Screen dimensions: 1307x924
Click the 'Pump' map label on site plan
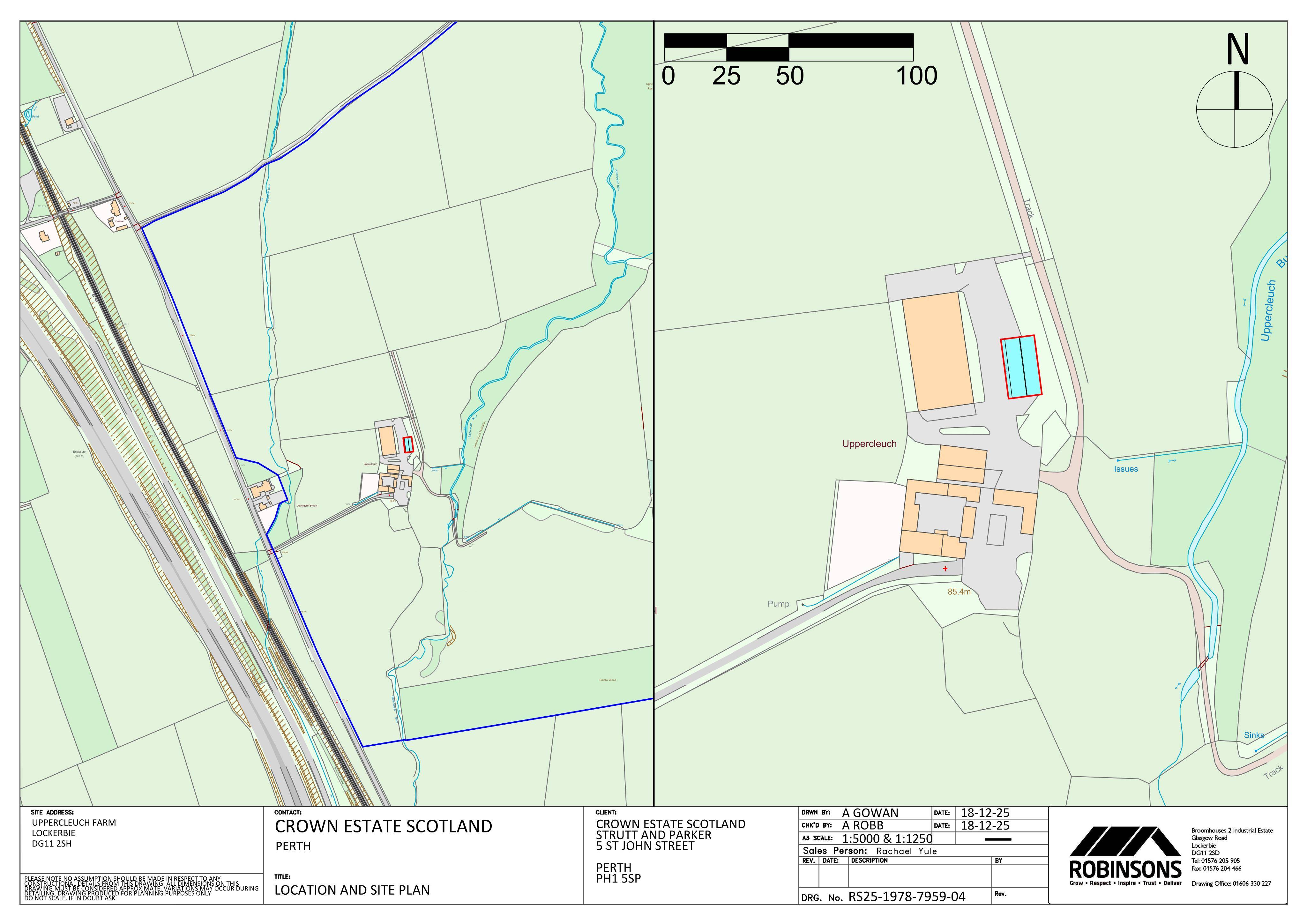(778, 604)
